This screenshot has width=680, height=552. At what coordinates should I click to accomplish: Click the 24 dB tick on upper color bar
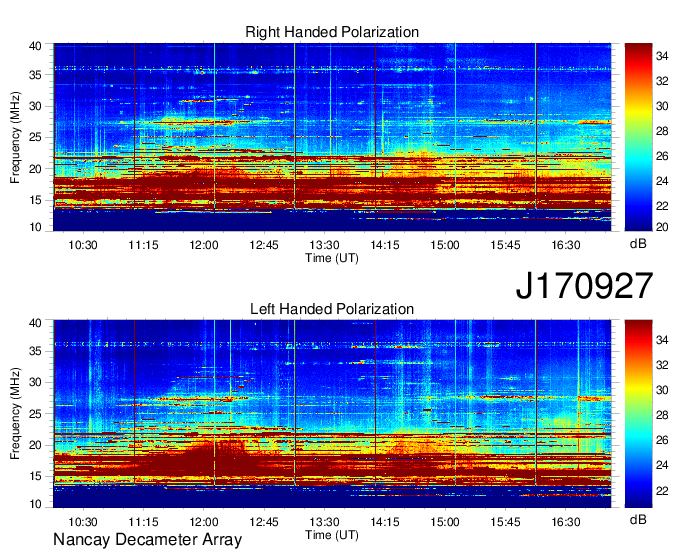tap(662, 181)
